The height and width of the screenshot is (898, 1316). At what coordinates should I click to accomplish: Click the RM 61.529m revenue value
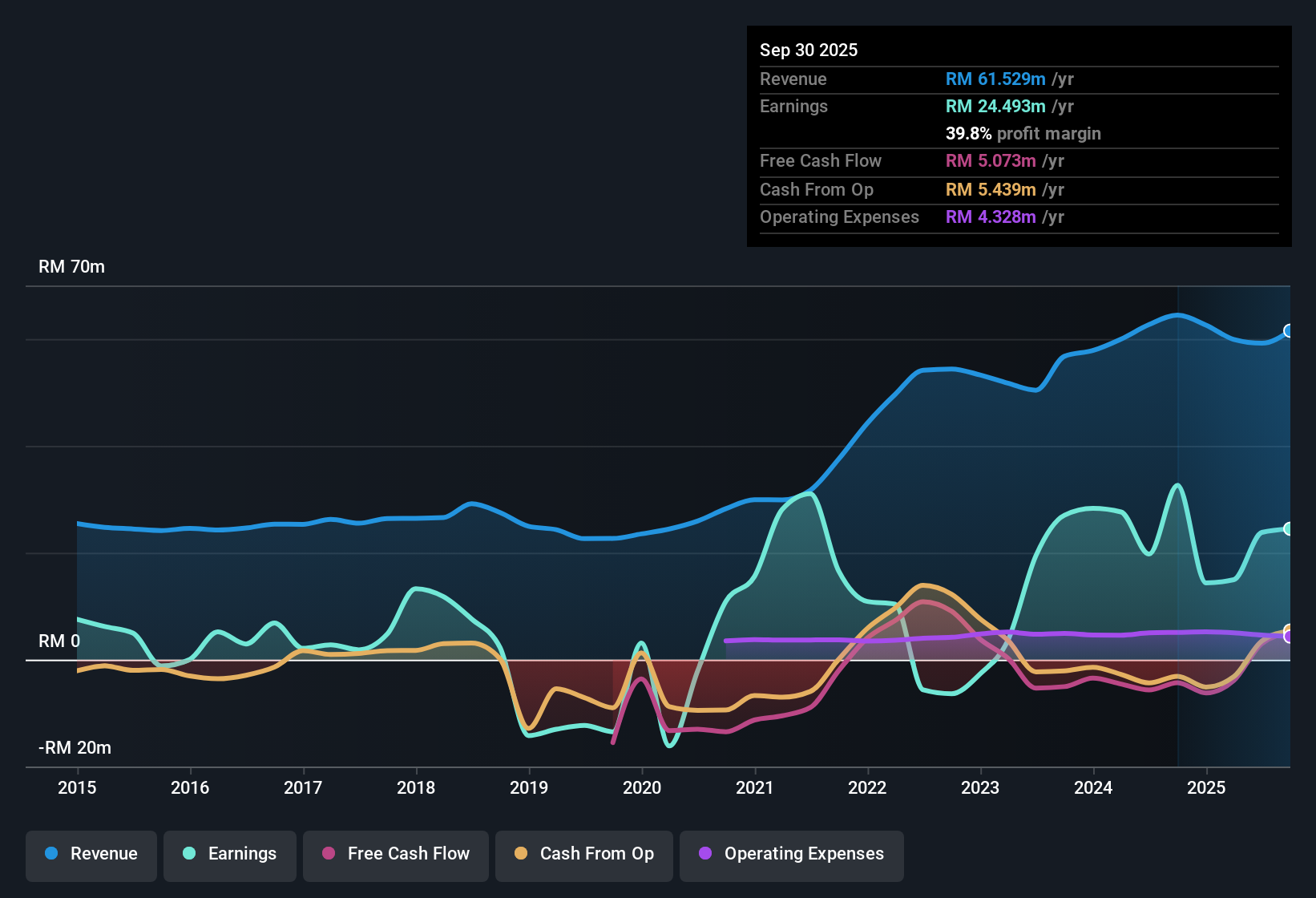[995, 79]
